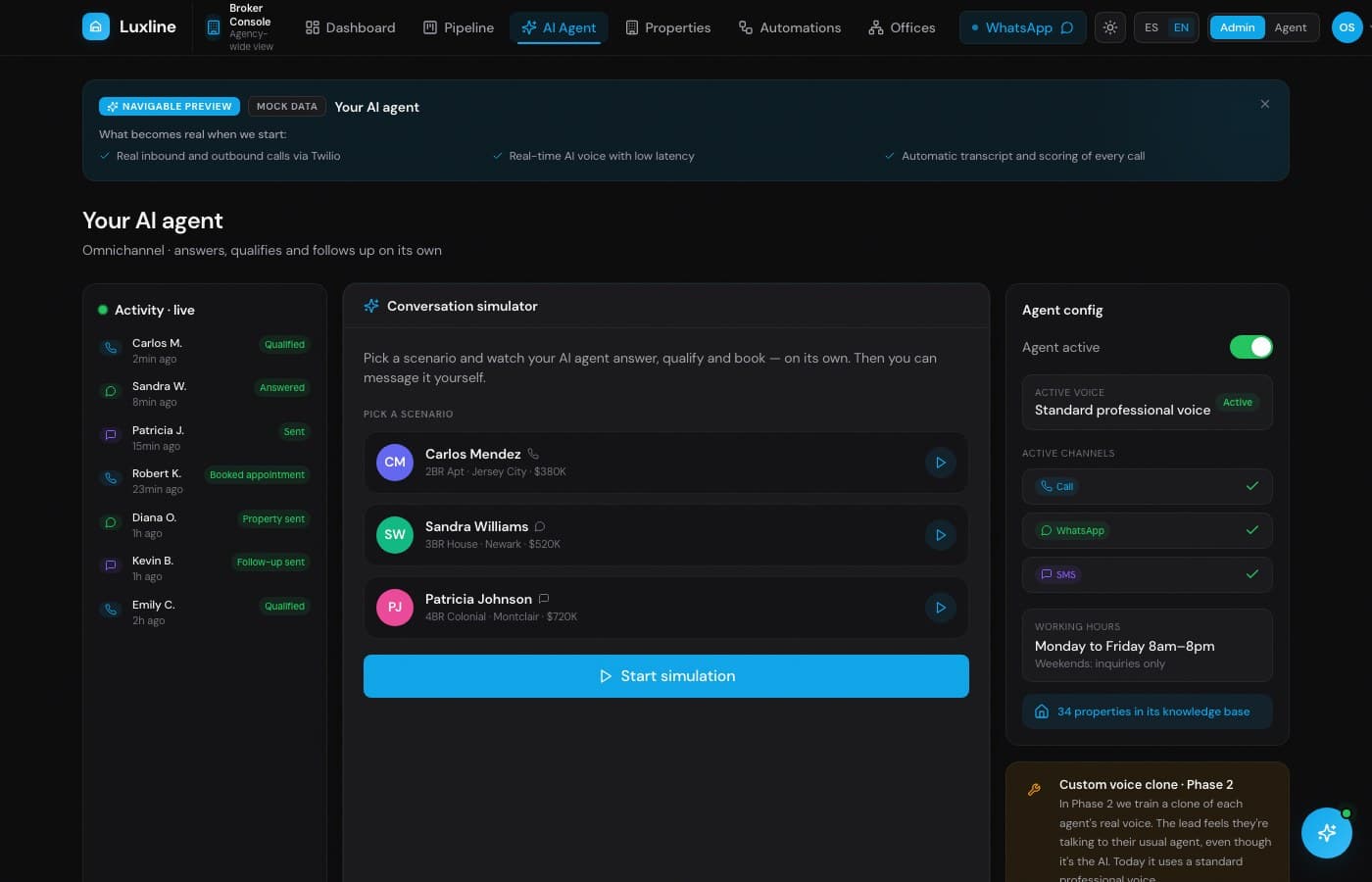The height and width of the screenshot is (882, 1372).
Task: Click 'Weekends: inquiries only' text
Action: click(1100, 663)
